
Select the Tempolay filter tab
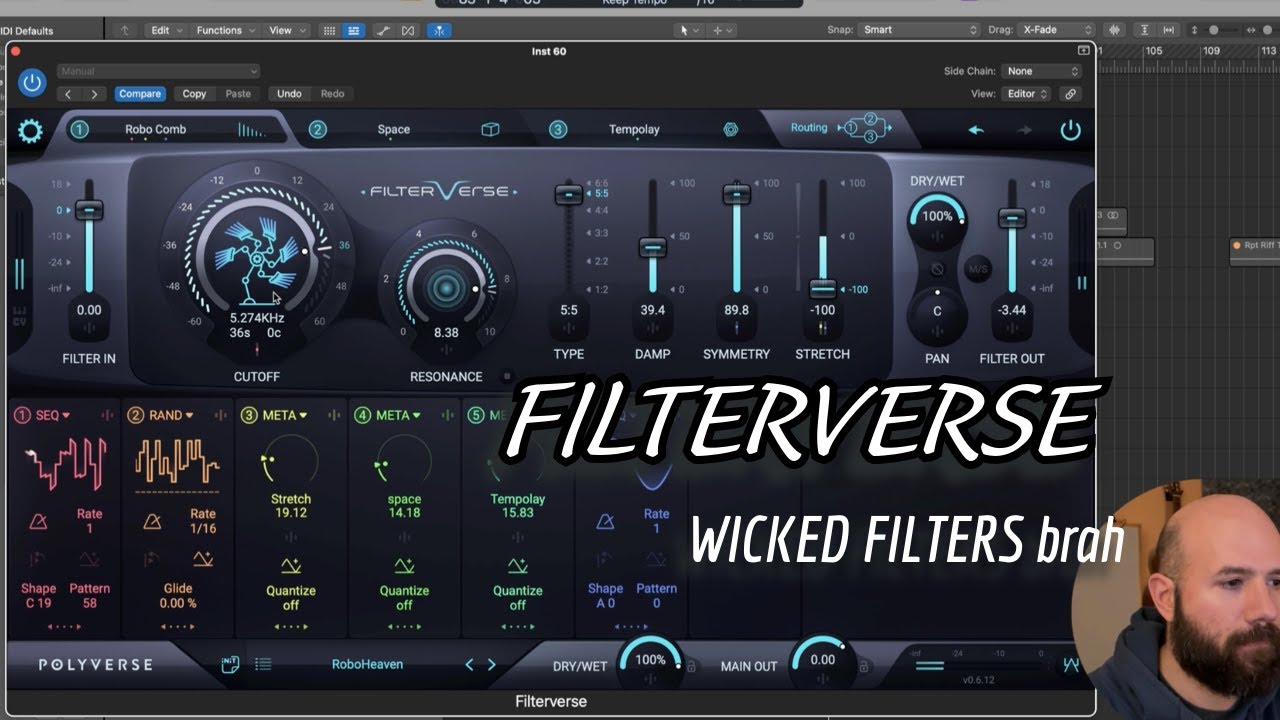pyautogui.click(x=636, y=129)
